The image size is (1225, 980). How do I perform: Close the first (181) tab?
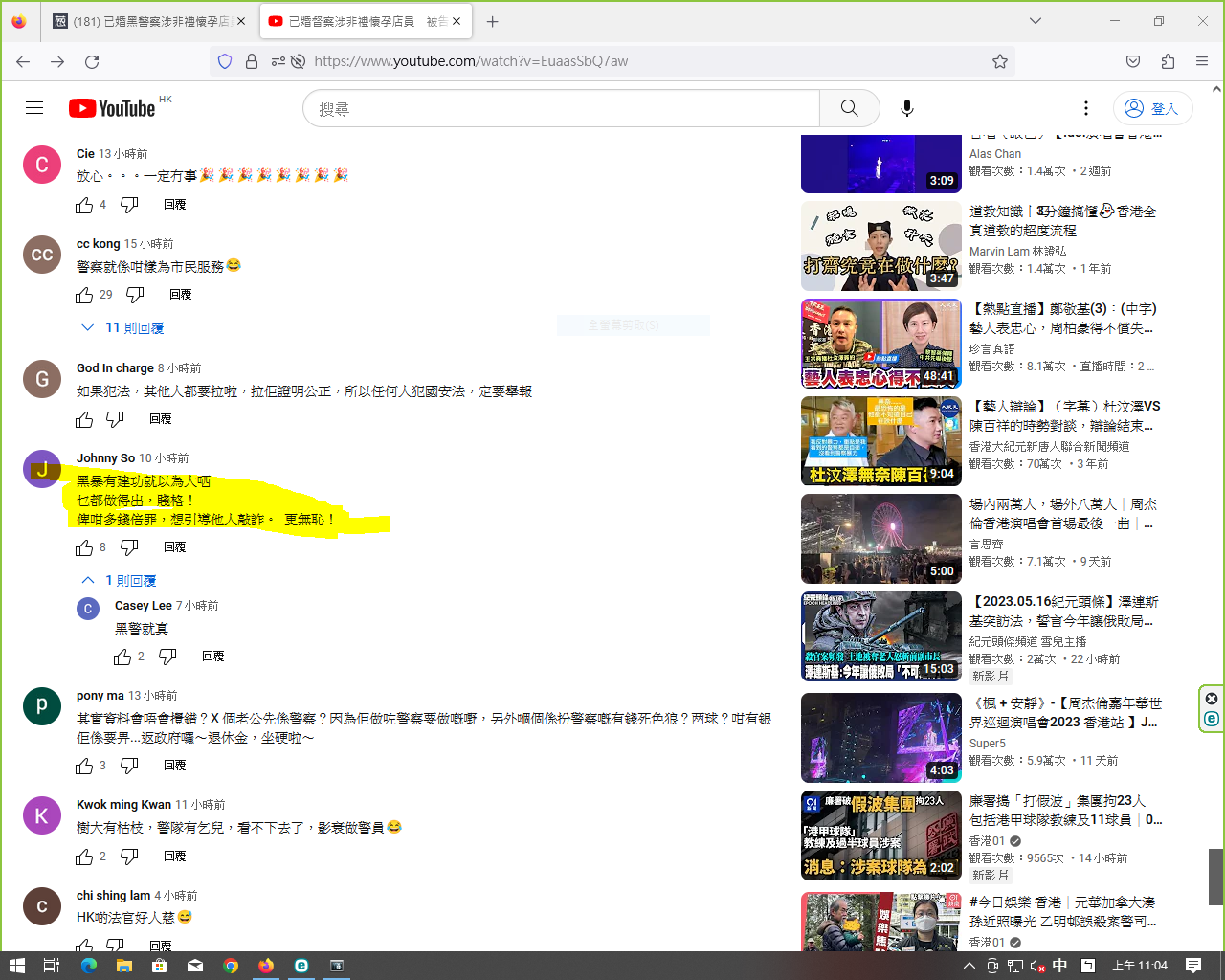click(240, 21)
